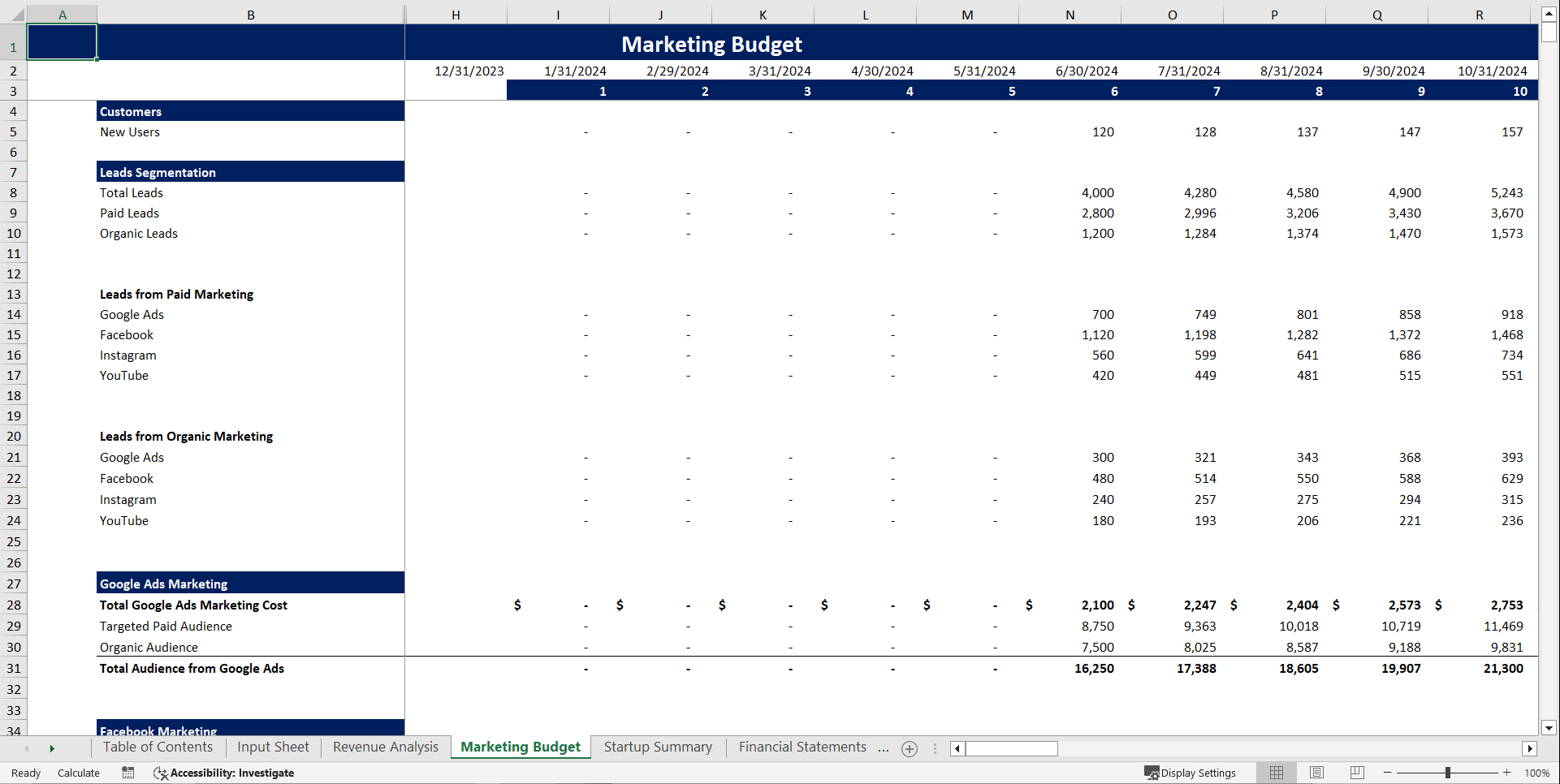The width and height of the screenshot is (1560, 784).
Task: Click the horizontal scrollbar thumb
Action: (x=1012, y=748)
